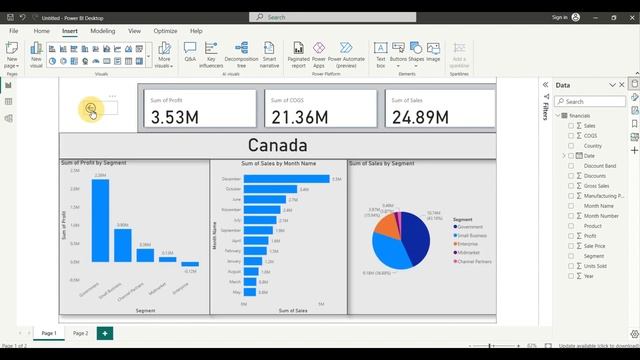The image size is (640, 360).
Task: Tick the Gross Sales field checkbox
Action: coord(571,186)
